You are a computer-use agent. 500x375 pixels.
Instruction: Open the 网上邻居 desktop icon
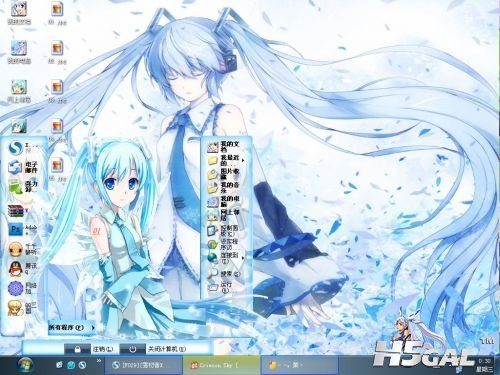pos(19,91)
